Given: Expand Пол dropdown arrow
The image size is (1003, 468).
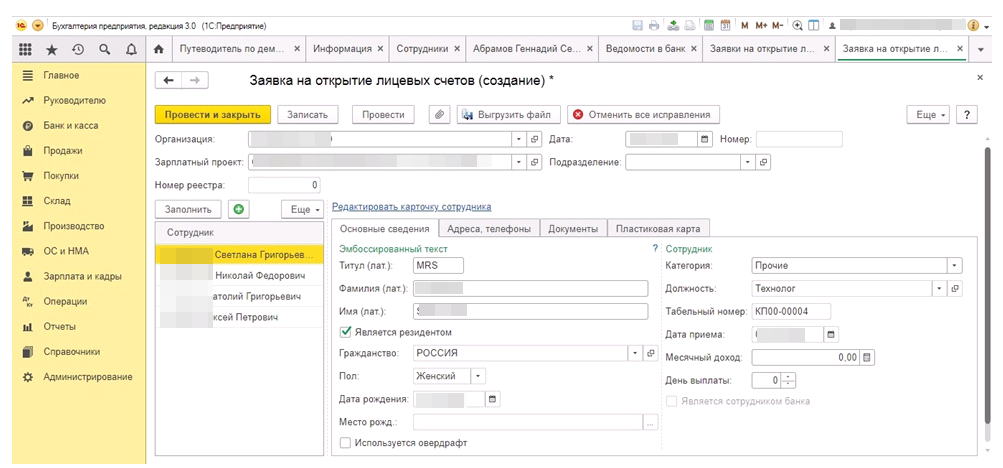Looking at the screenshot, I should pos(478,376).
